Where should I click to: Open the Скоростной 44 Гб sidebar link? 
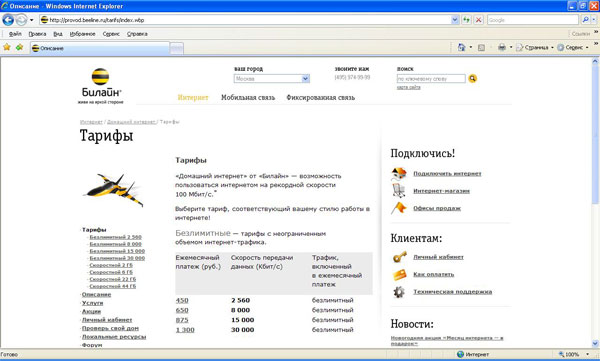[112, 286]
